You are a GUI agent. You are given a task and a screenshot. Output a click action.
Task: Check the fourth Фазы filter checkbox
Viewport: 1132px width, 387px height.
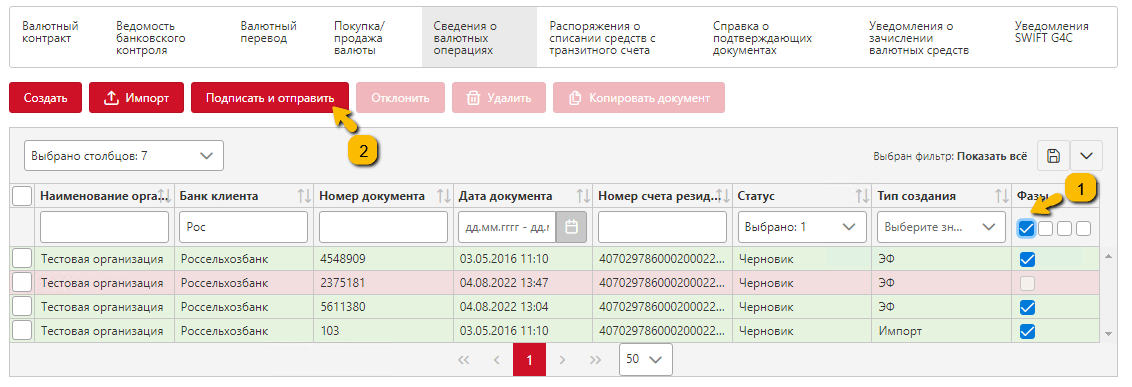coord(1083,228)
